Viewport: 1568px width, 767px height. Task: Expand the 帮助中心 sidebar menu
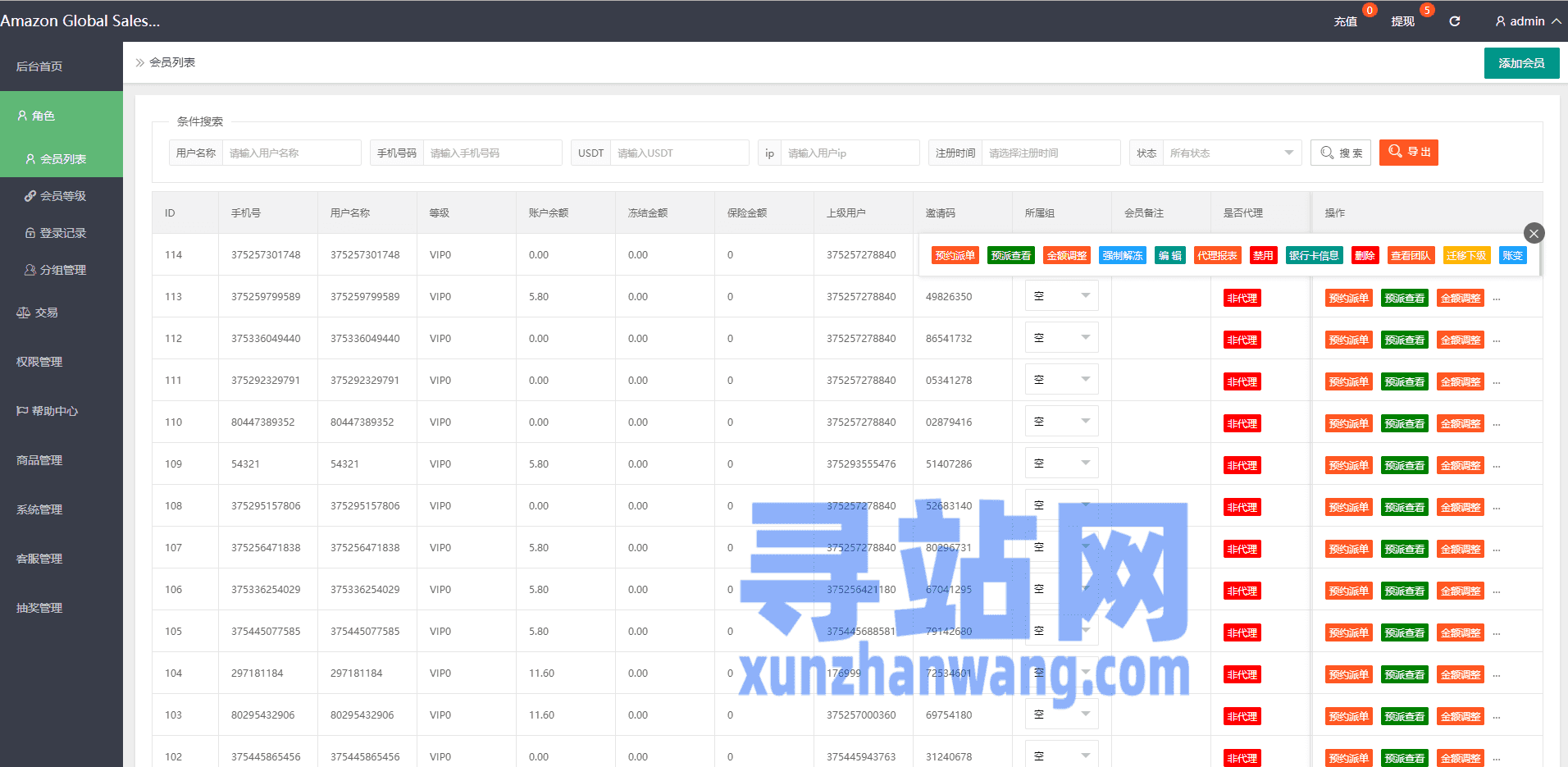[x=62, y=411]
